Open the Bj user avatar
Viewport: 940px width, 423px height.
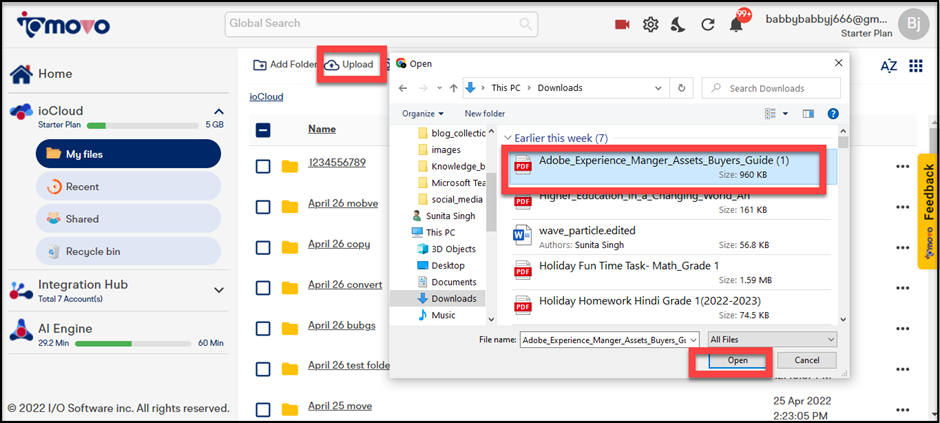pos(914,24)
